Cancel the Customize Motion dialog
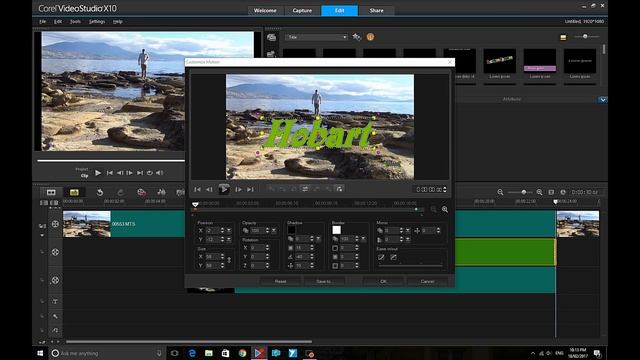 (427, 281)
